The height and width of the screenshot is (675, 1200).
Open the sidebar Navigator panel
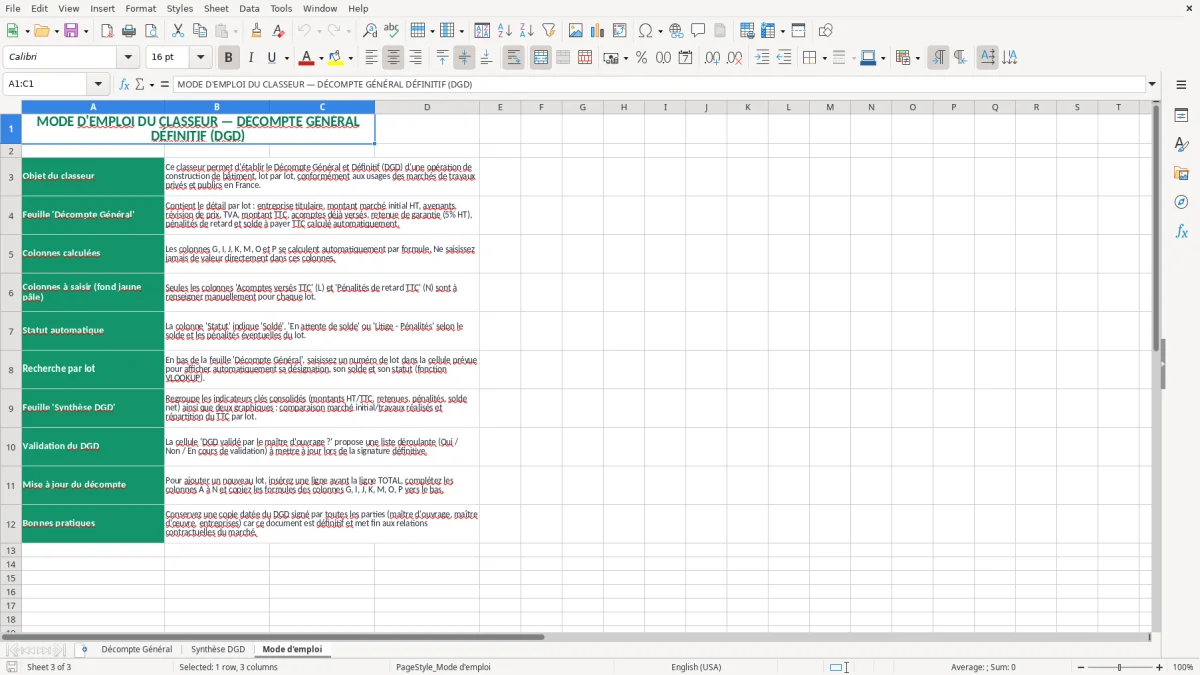[1181, 202]
